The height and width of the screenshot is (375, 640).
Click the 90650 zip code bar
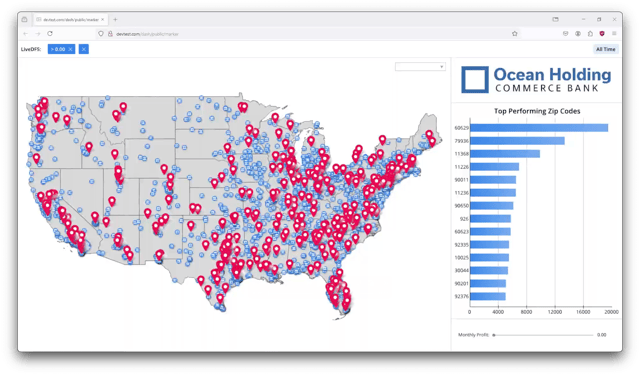[x=491, y=206]
